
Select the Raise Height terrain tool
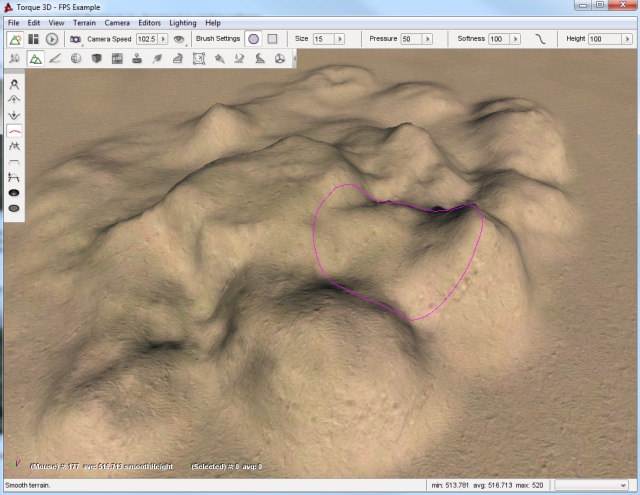pyautogui.click(x=15, y=100)
